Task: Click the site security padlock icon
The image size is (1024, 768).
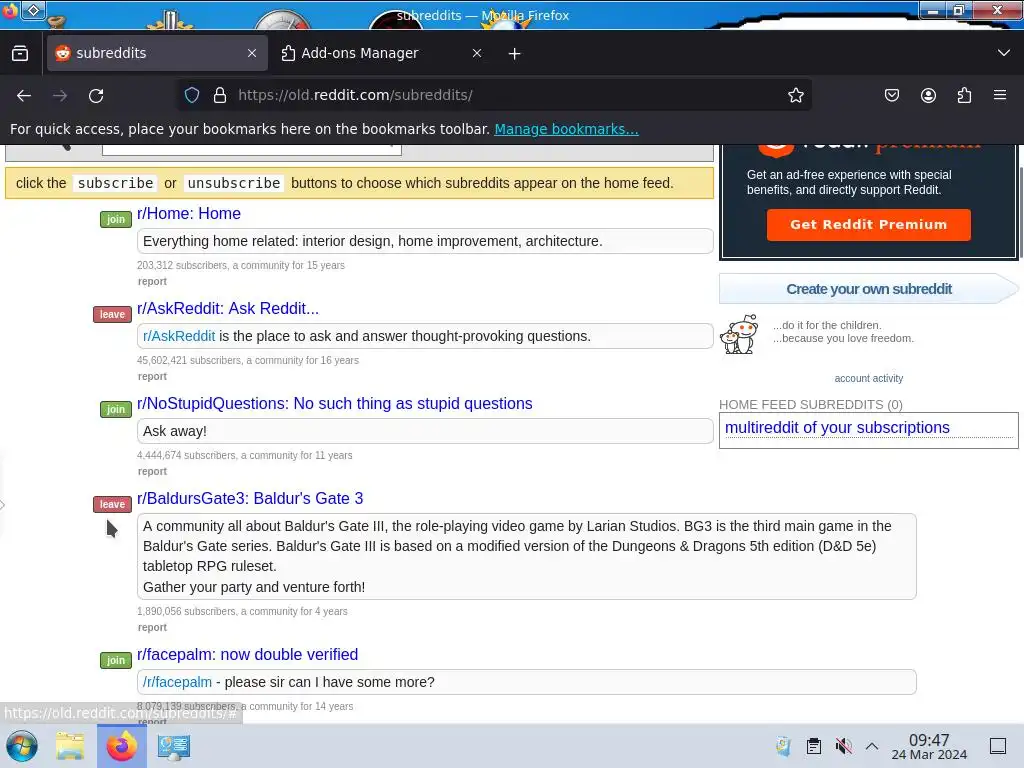Action: point(220,95)
